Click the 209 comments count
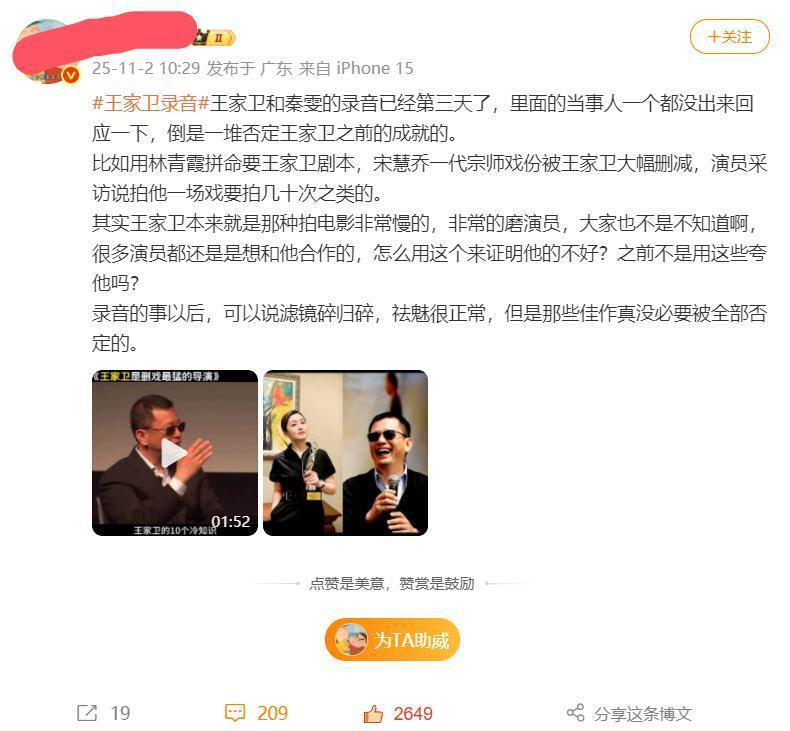 pos(273,713)
